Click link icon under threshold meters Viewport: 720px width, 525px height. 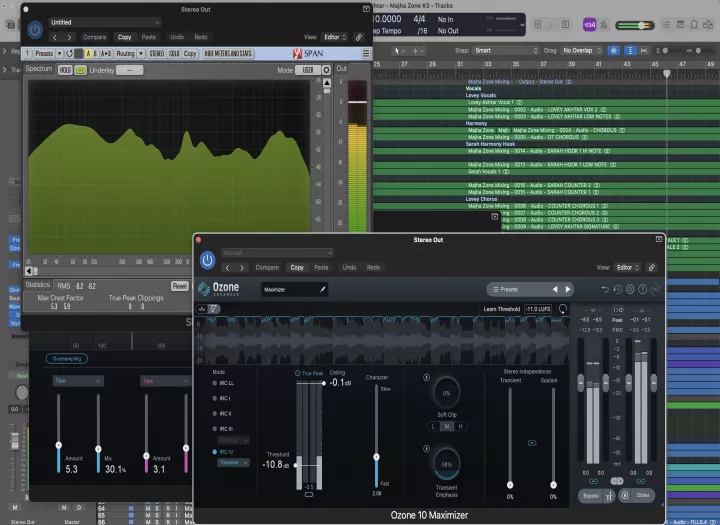(309, 495)
